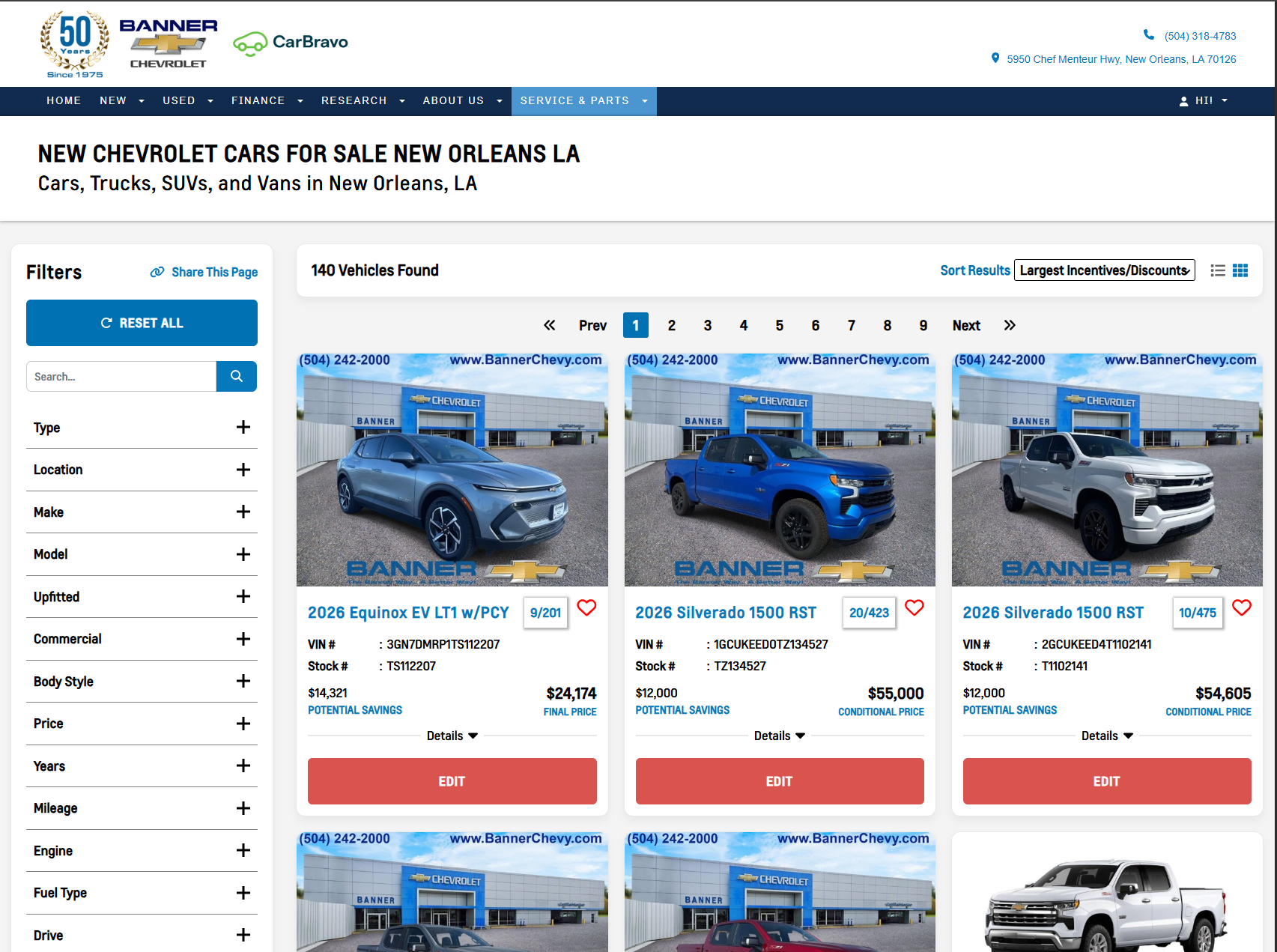Click the 9/201 badge on Equinox card
This screenshot has width=1277, height=952.
[545, 613]
